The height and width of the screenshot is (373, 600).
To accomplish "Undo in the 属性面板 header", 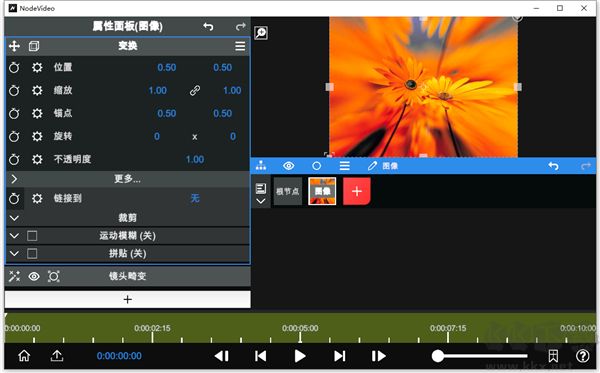I will click(x=208, y=26).
